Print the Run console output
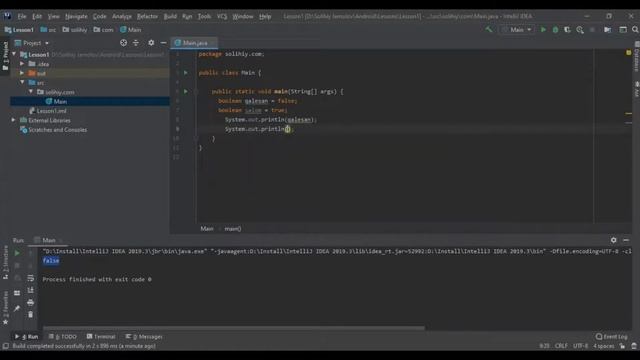This screenshot has width=640, height=360. tap(31, 302)
